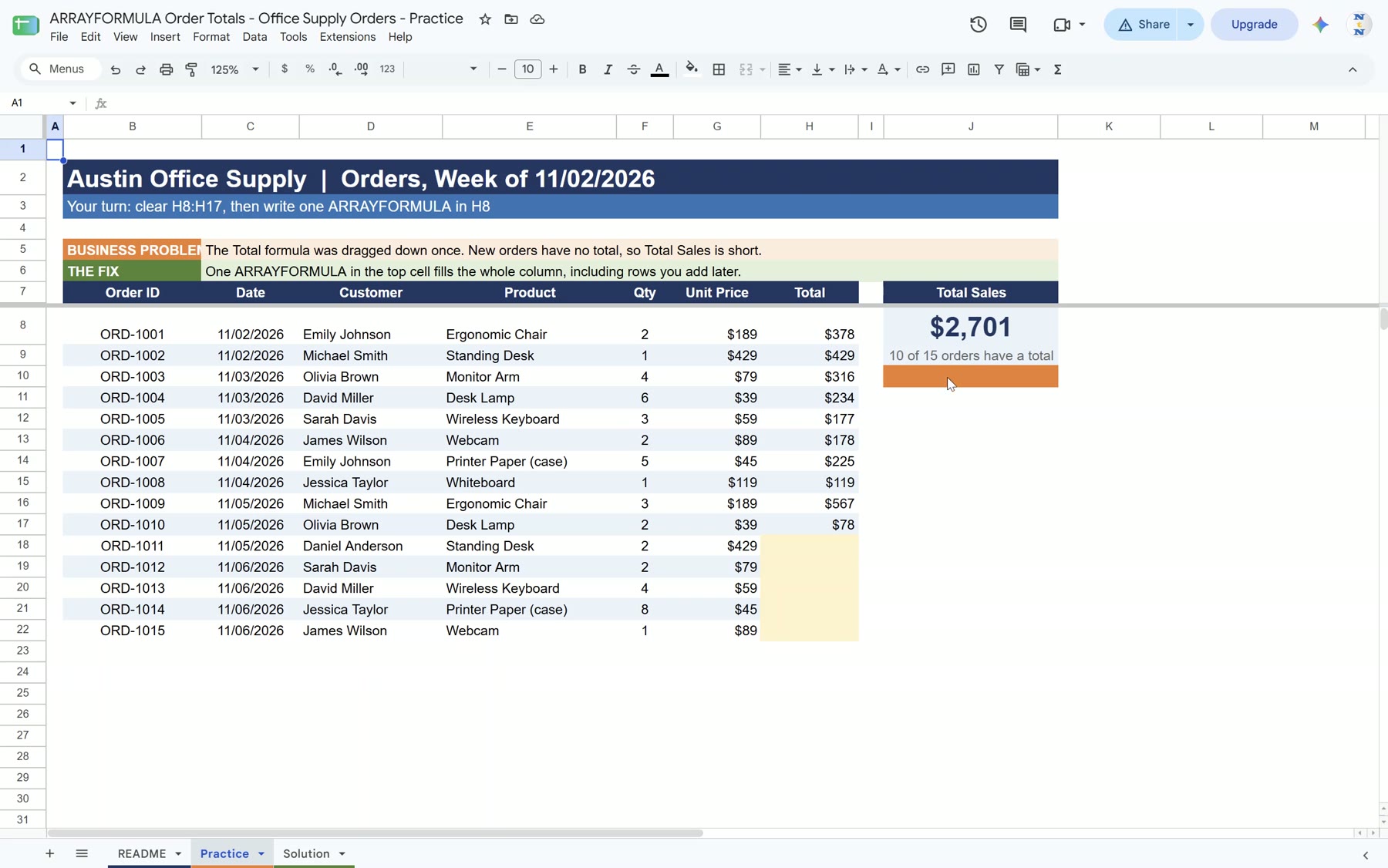1388x868 pixels.
Task: Click the Undo icon
Action: pos(116,69)
